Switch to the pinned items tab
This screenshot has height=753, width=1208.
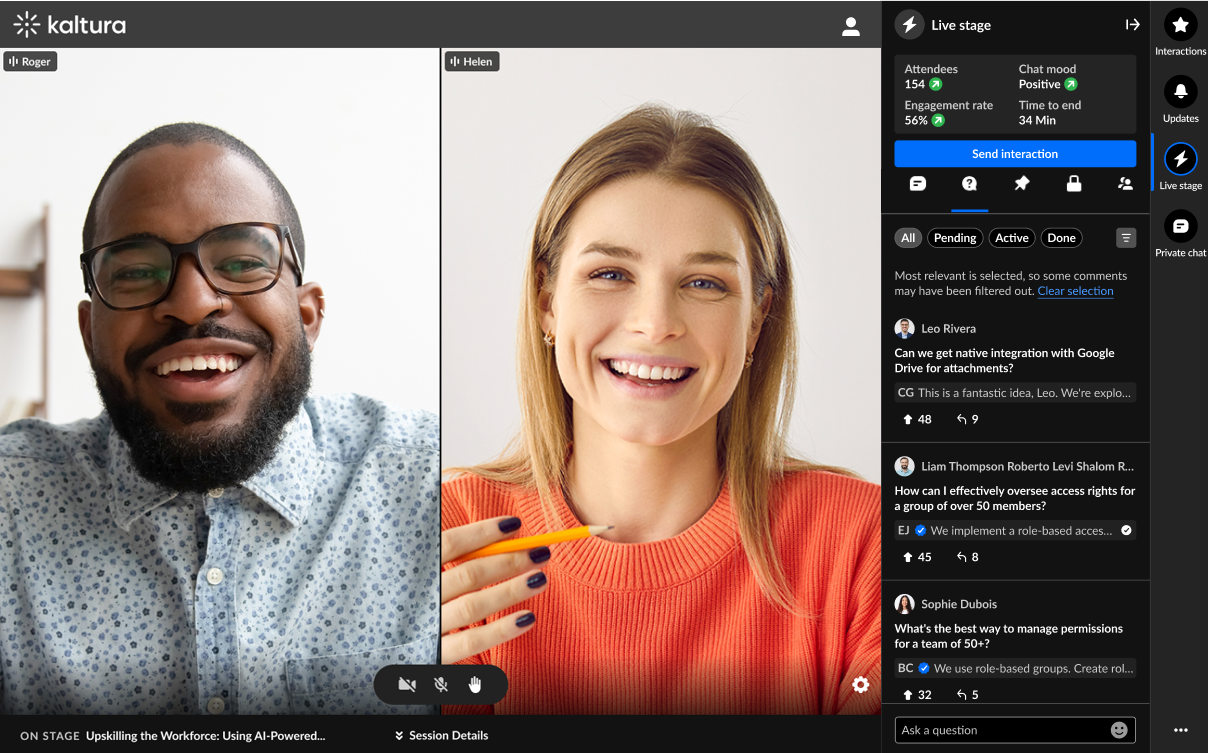[1021, 184]
